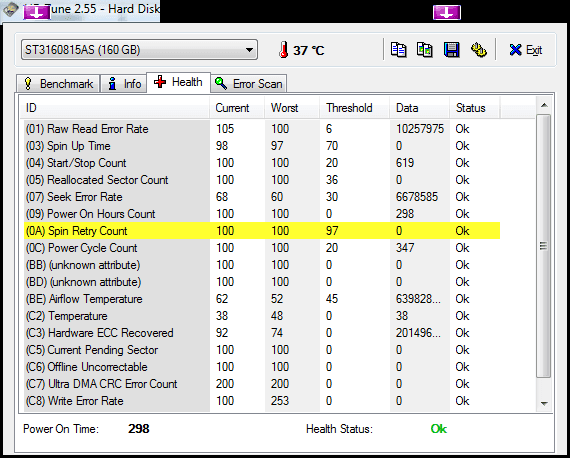570x458 pixels.
Task: Select the Ultra DMA CRC Error Count row
Action: pos(262,384)
